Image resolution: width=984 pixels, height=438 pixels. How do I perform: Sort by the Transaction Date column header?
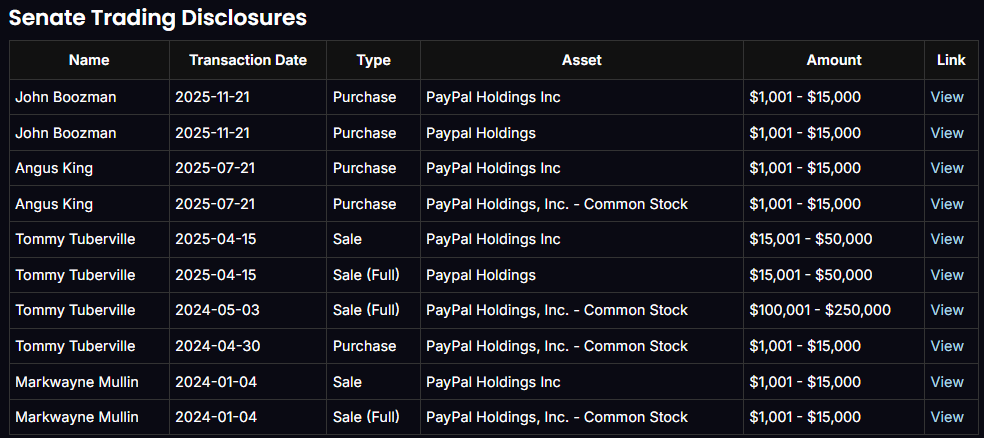tap(248, 60)
